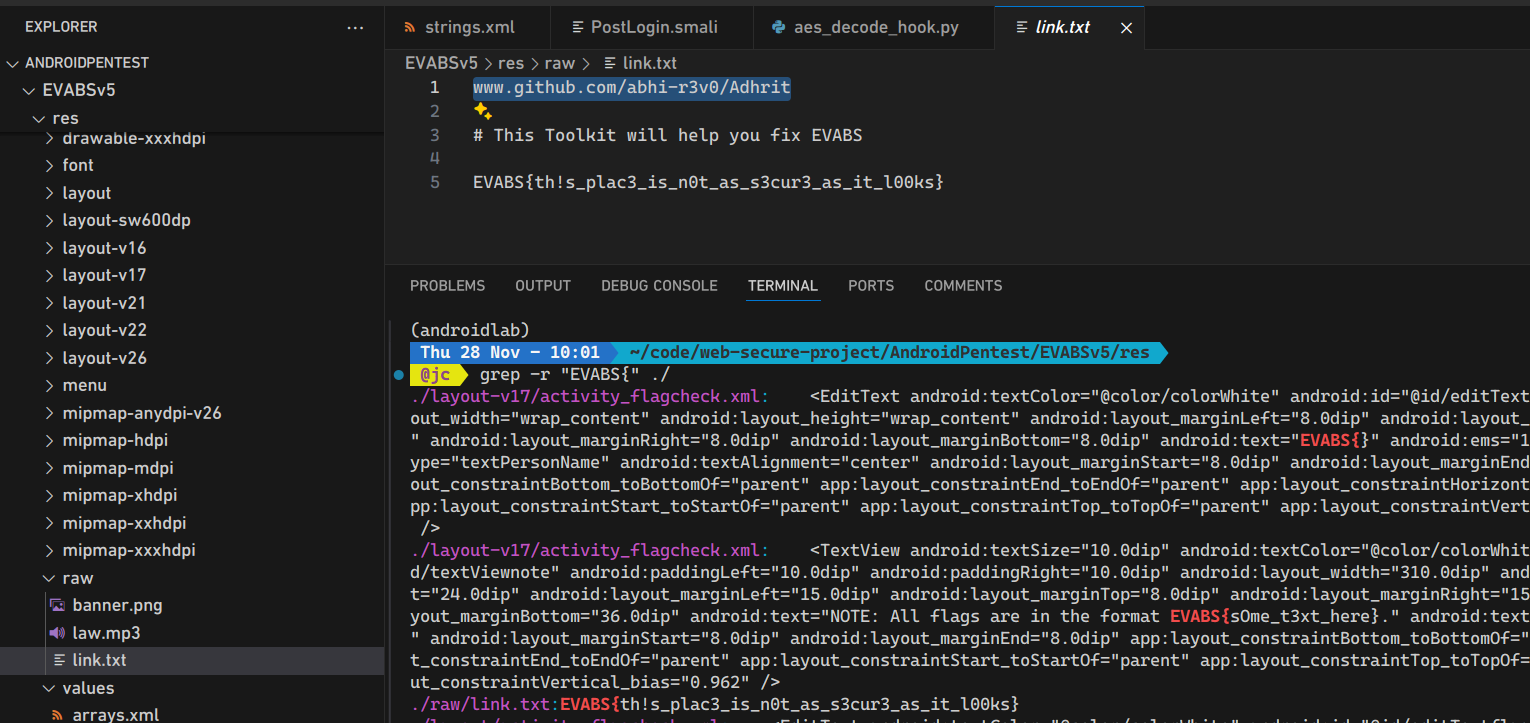
Task: Click link.txt in the breadcrumb path
Action: pos(650,63)
